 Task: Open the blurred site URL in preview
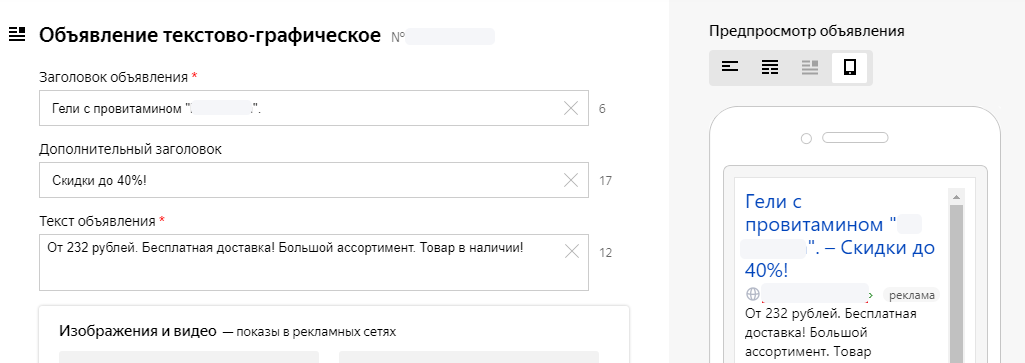point(815,293)
